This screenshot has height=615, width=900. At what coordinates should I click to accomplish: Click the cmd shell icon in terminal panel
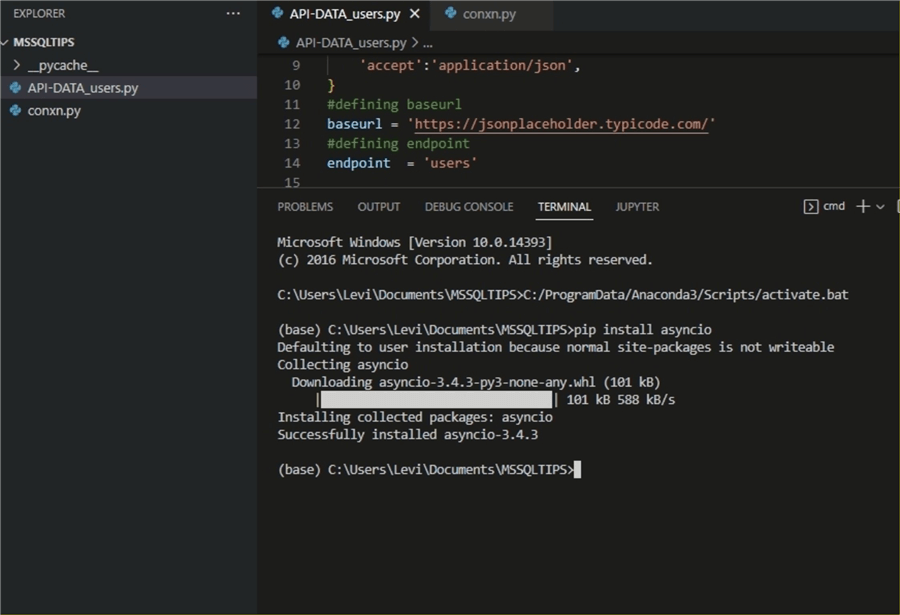[x=811, y=206]
